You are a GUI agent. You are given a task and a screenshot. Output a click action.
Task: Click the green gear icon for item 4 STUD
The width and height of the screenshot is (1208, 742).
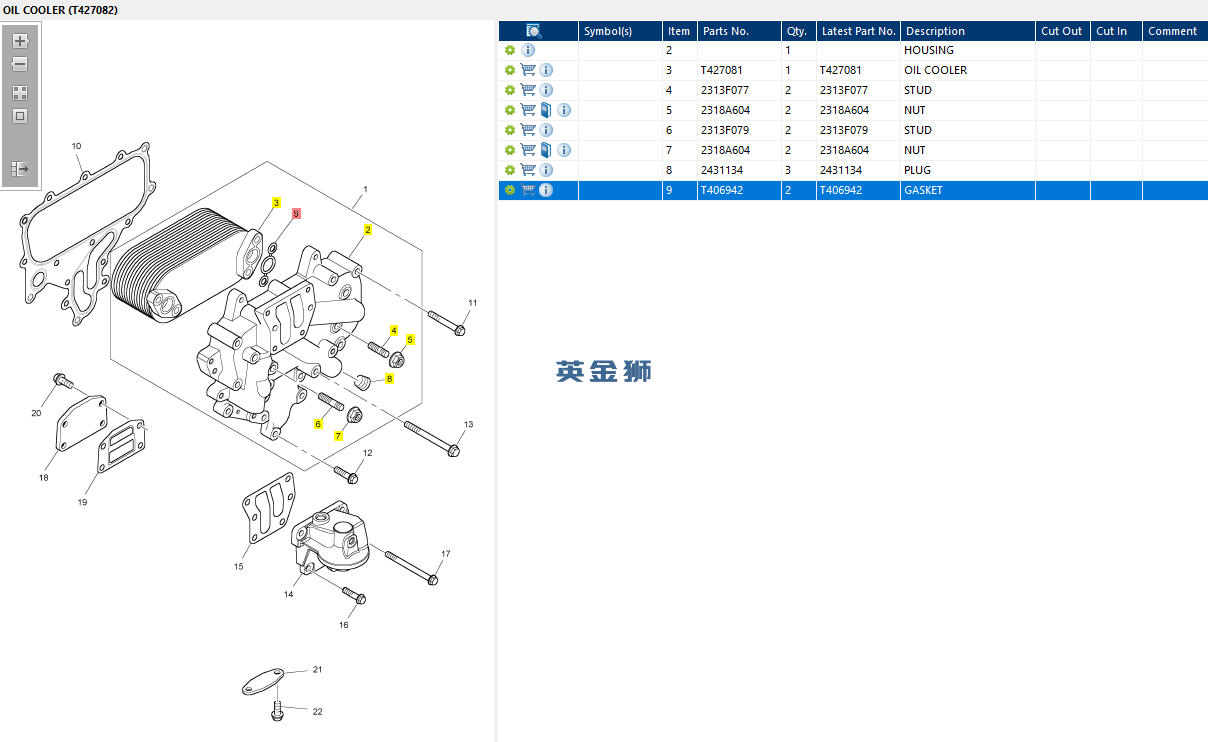point(510,90)
